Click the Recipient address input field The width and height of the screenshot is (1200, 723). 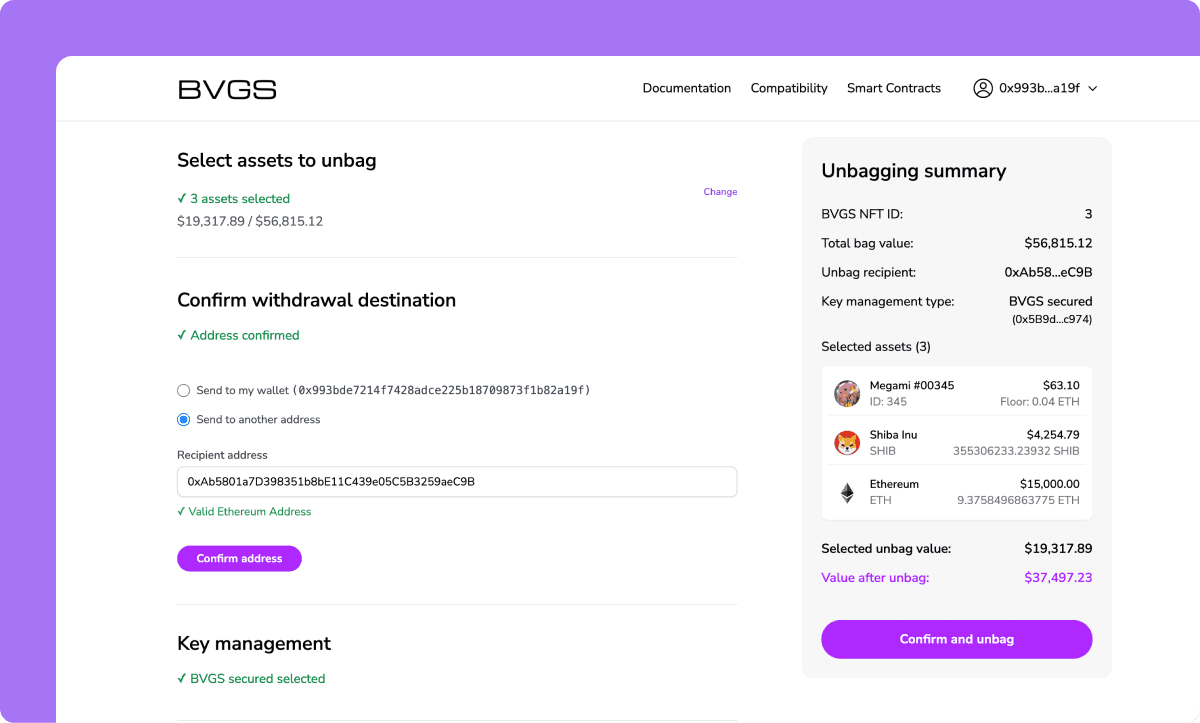(457, 481)
